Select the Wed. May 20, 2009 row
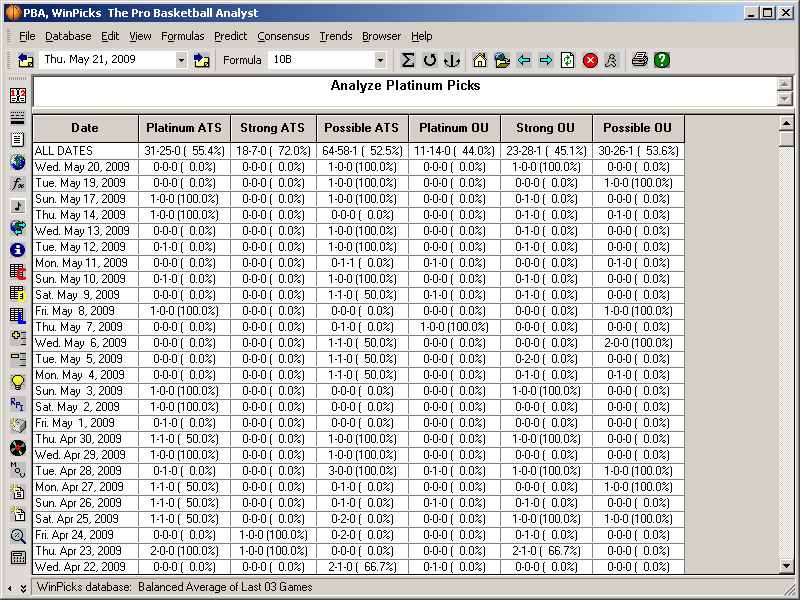This screenshot has height=600, width=800. pos(358,167)
